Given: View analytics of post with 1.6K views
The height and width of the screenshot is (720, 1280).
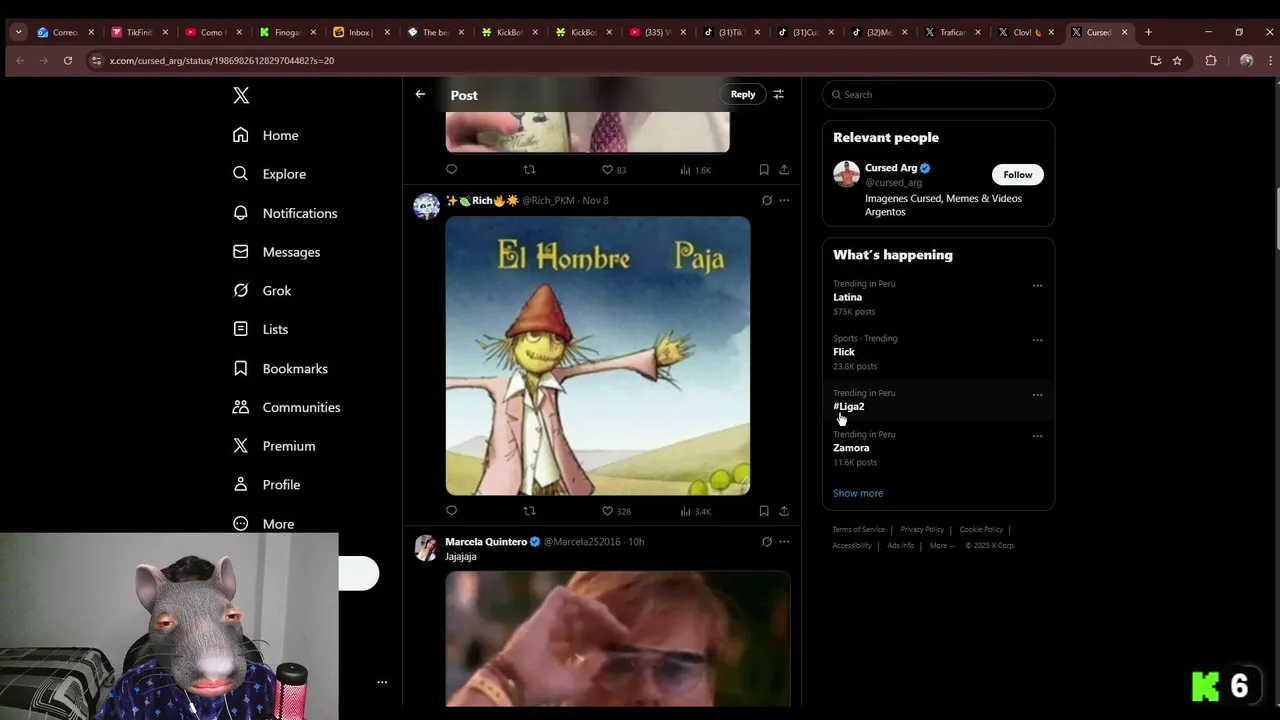Looking at the screenshot, I should pyautogui.click(x=695, y=170).
